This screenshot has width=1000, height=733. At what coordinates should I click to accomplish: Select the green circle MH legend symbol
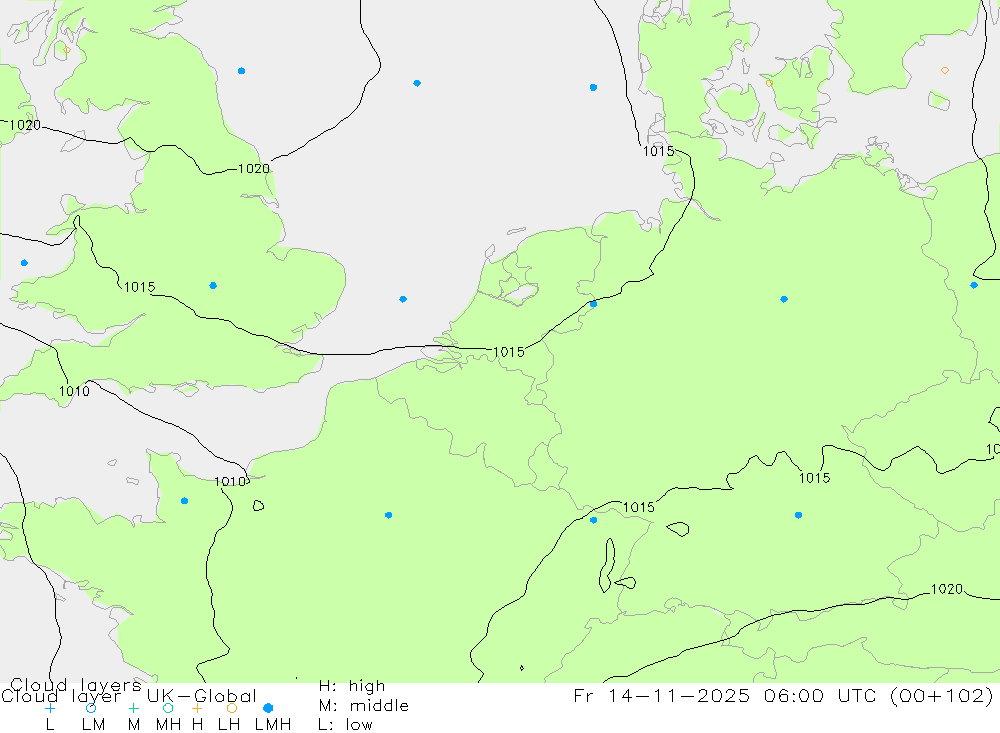tap(168, 708)
